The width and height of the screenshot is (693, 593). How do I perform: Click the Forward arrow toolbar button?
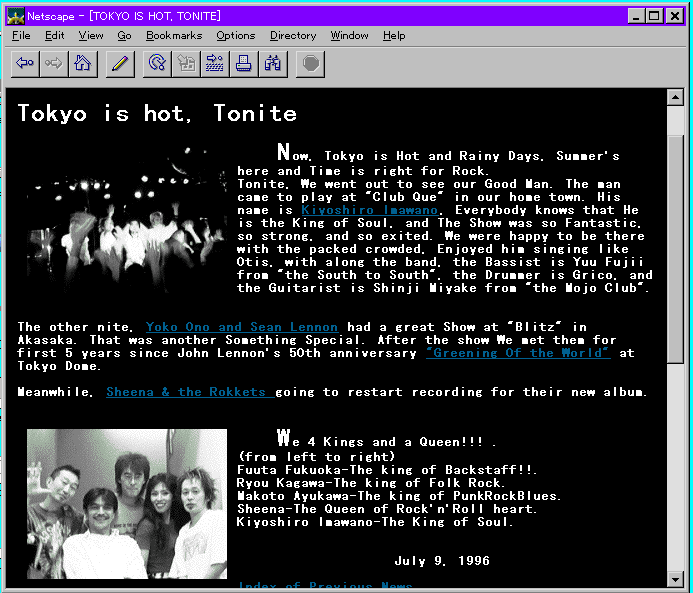click(x=54, y=64)
